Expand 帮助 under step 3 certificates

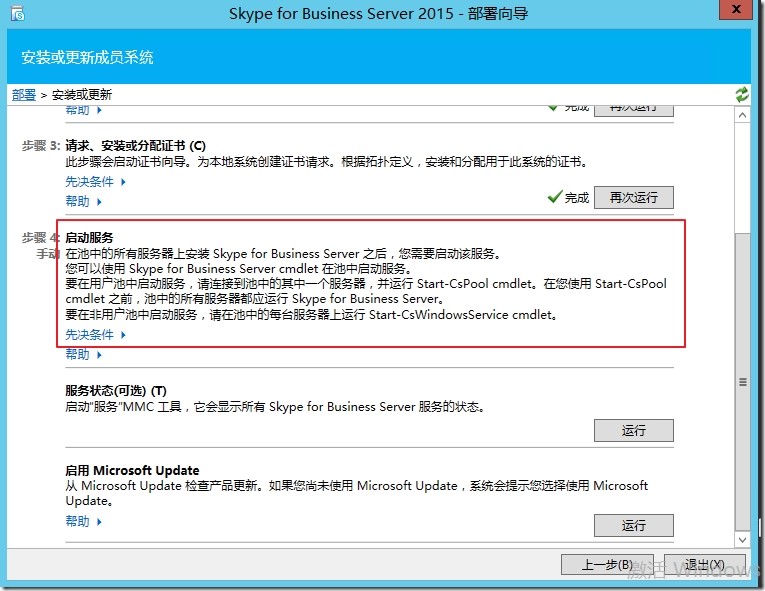pos(83,202)
